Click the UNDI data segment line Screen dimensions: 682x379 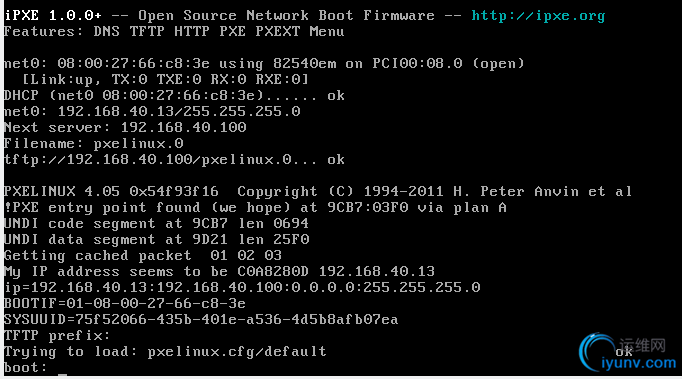(157, 240)
